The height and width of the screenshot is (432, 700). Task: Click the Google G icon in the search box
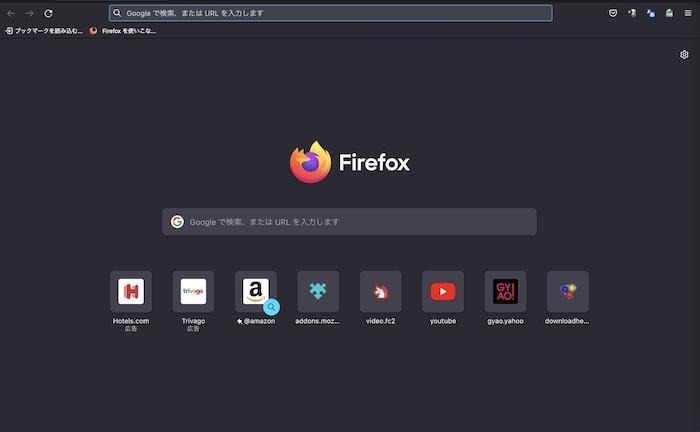[177, 222]
